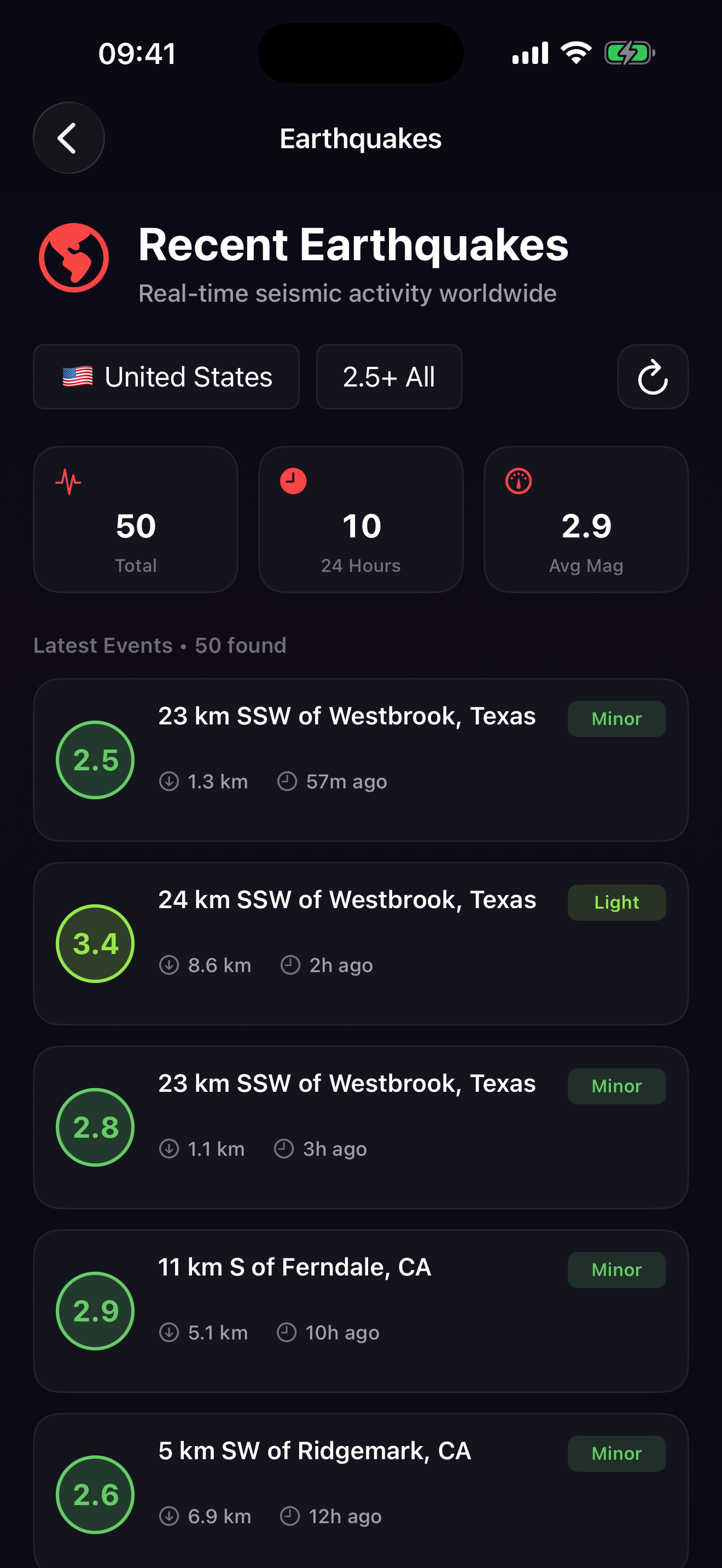Tap the battery charging status icon

pyautogui.click(x=629, y=53)
